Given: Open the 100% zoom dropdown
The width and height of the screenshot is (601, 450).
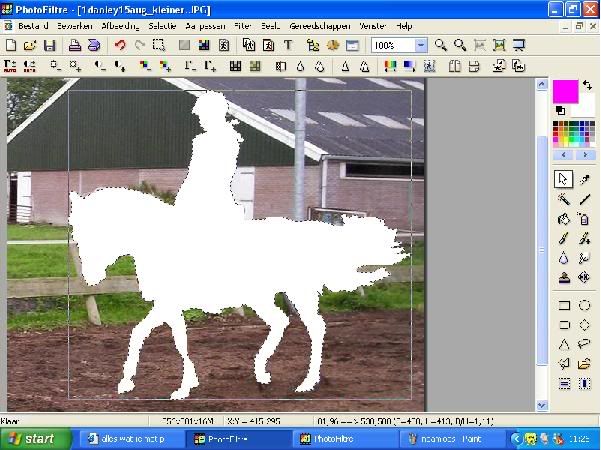Looking at the screenshot, I should [421, 45].
